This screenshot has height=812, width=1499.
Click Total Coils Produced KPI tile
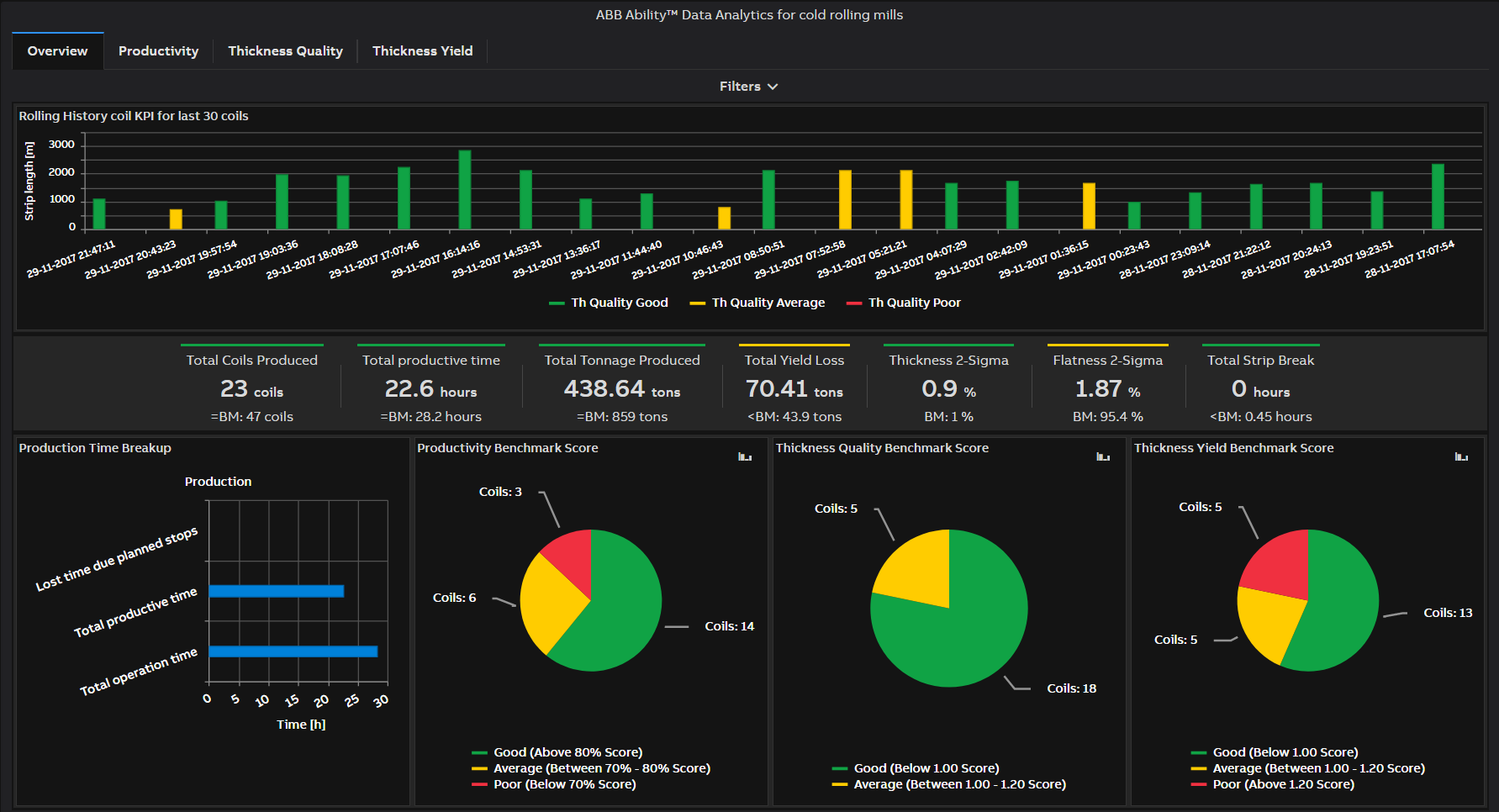pyautogui.click(x=252, y=388)
